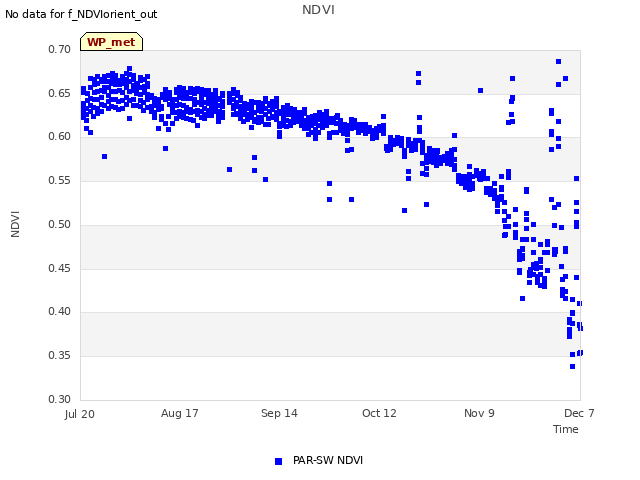This screenshot has height=480, width=640.
Task: Click the 'No data for f_NDVIorient_out' message
Action: [81, 14]
